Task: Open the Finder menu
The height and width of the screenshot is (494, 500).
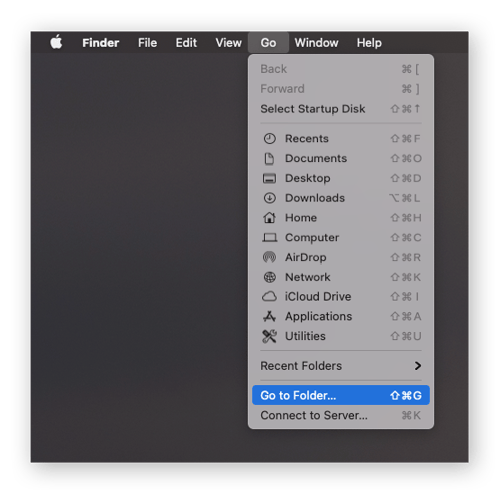Action: (x=101, y=43)
